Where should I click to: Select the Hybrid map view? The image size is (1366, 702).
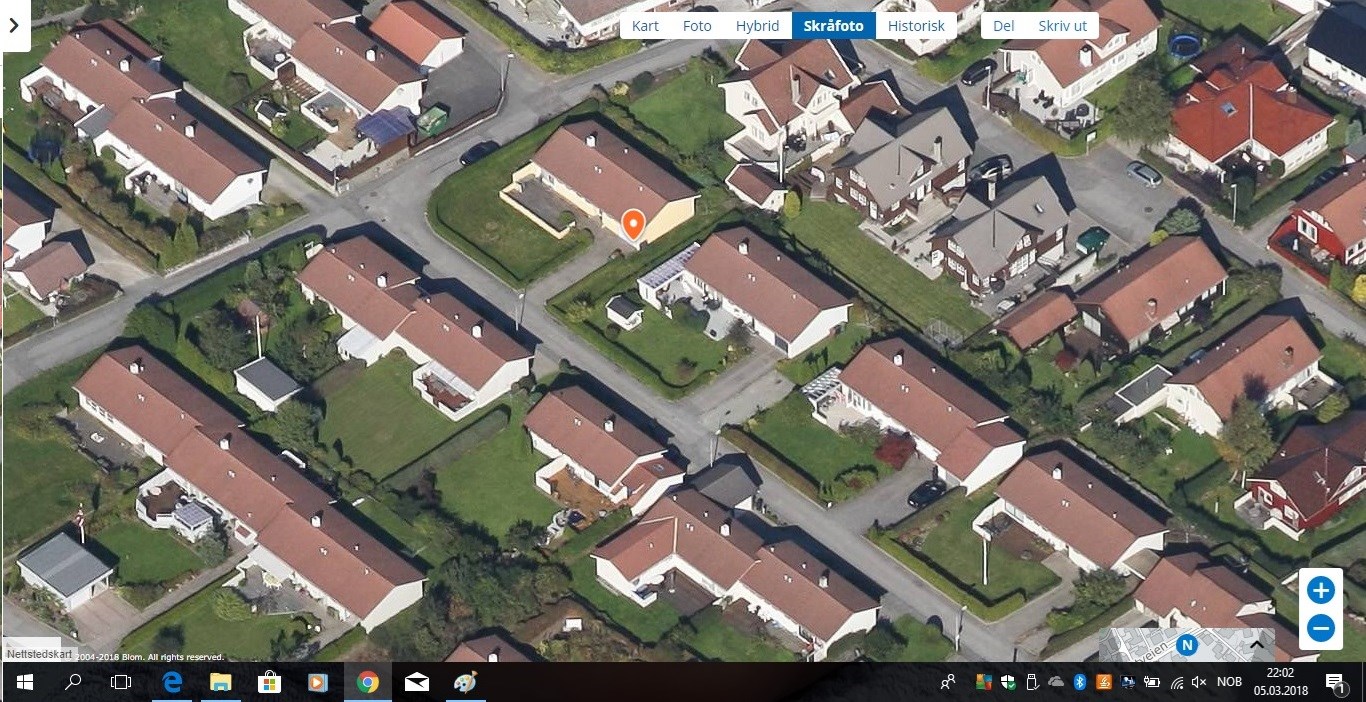(757, 26)
